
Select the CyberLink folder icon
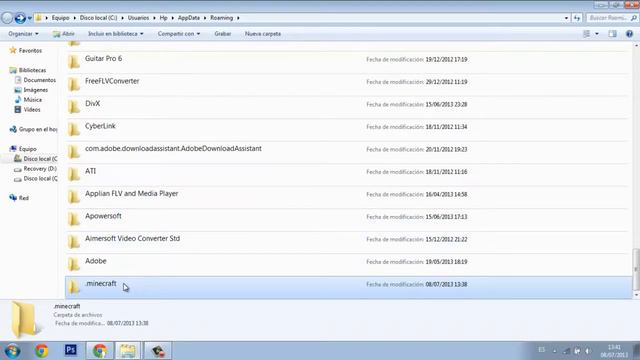74,130
